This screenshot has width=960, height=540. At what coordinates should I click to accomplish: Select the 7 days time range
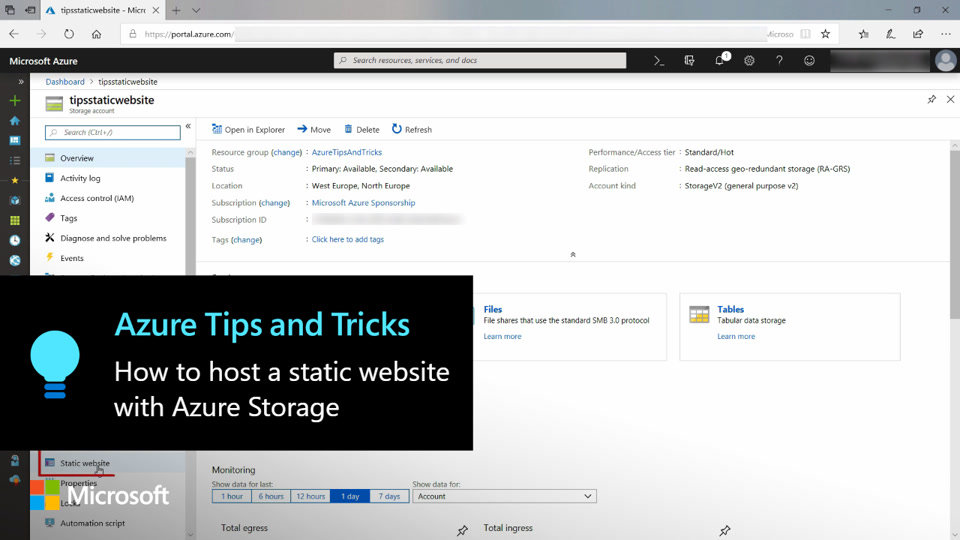[x=390, y=496]
